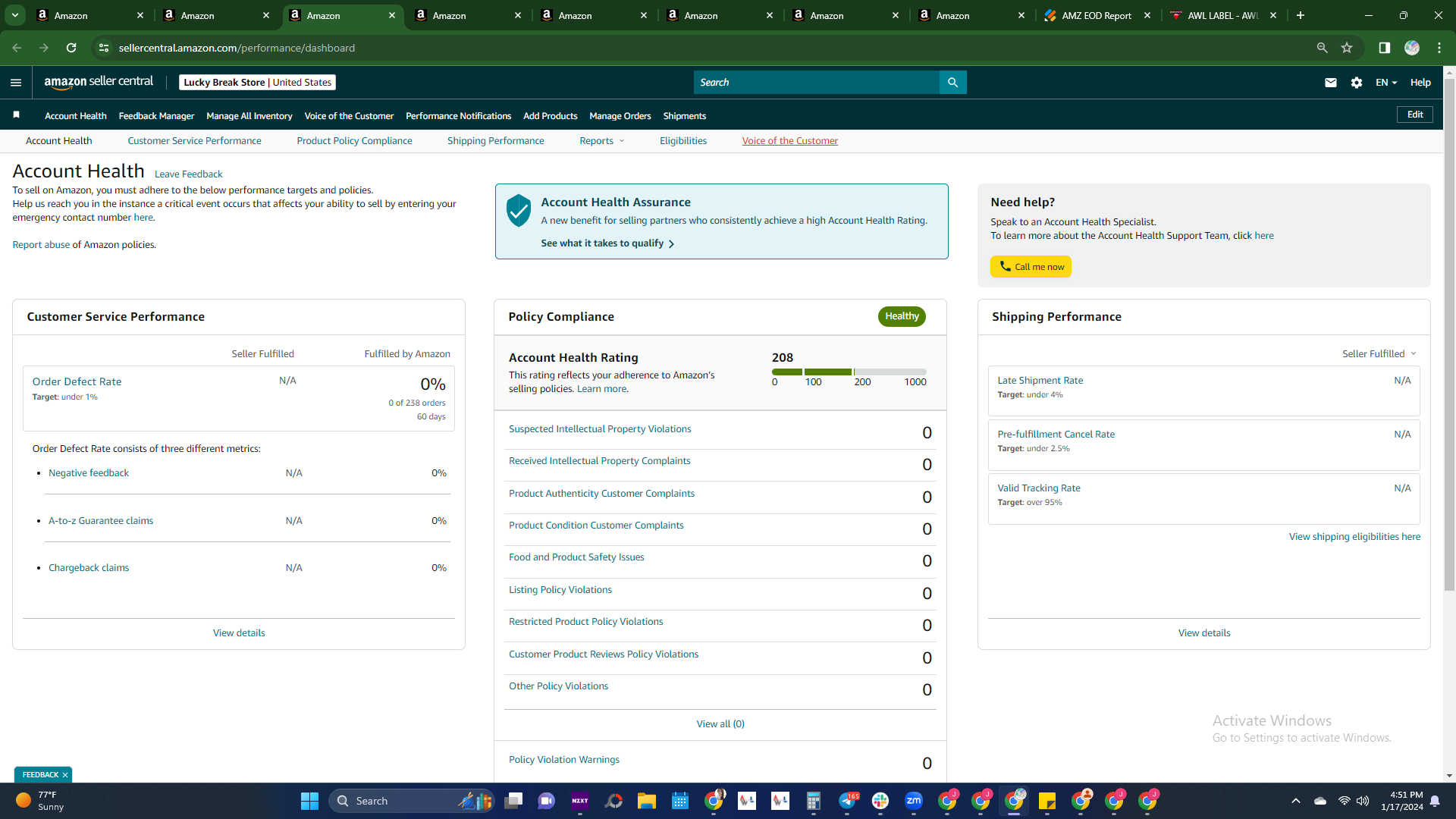This screenshot has height=819, width=1456.
Task: Click the Edit button
Action: [1414, 115]
